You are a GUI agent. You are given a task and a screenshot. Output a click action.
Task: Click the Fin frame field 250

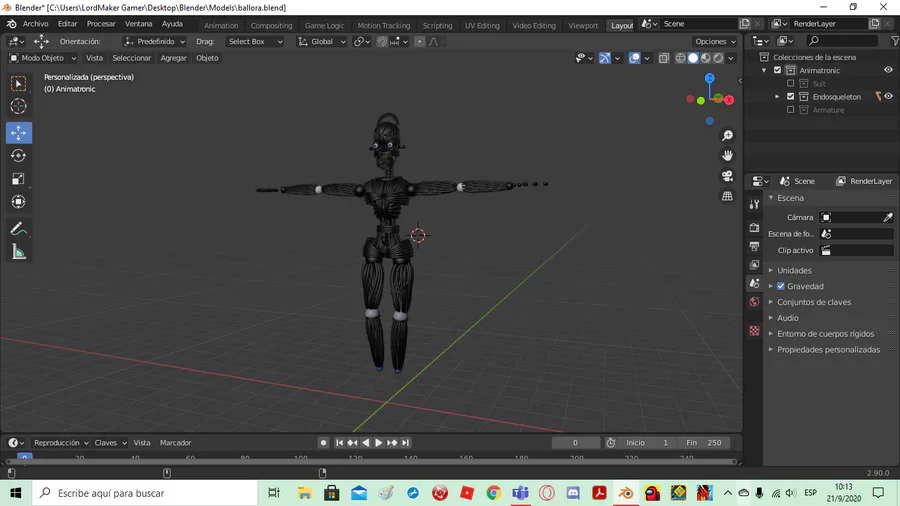coord(704,443)
